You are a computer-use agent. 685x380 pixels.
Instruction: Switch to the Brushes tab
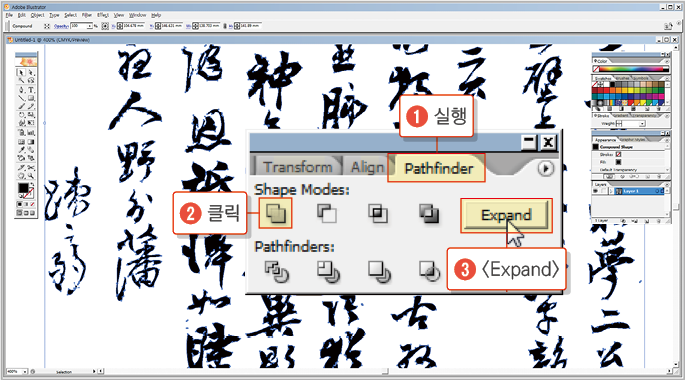[x=623, y=78]
